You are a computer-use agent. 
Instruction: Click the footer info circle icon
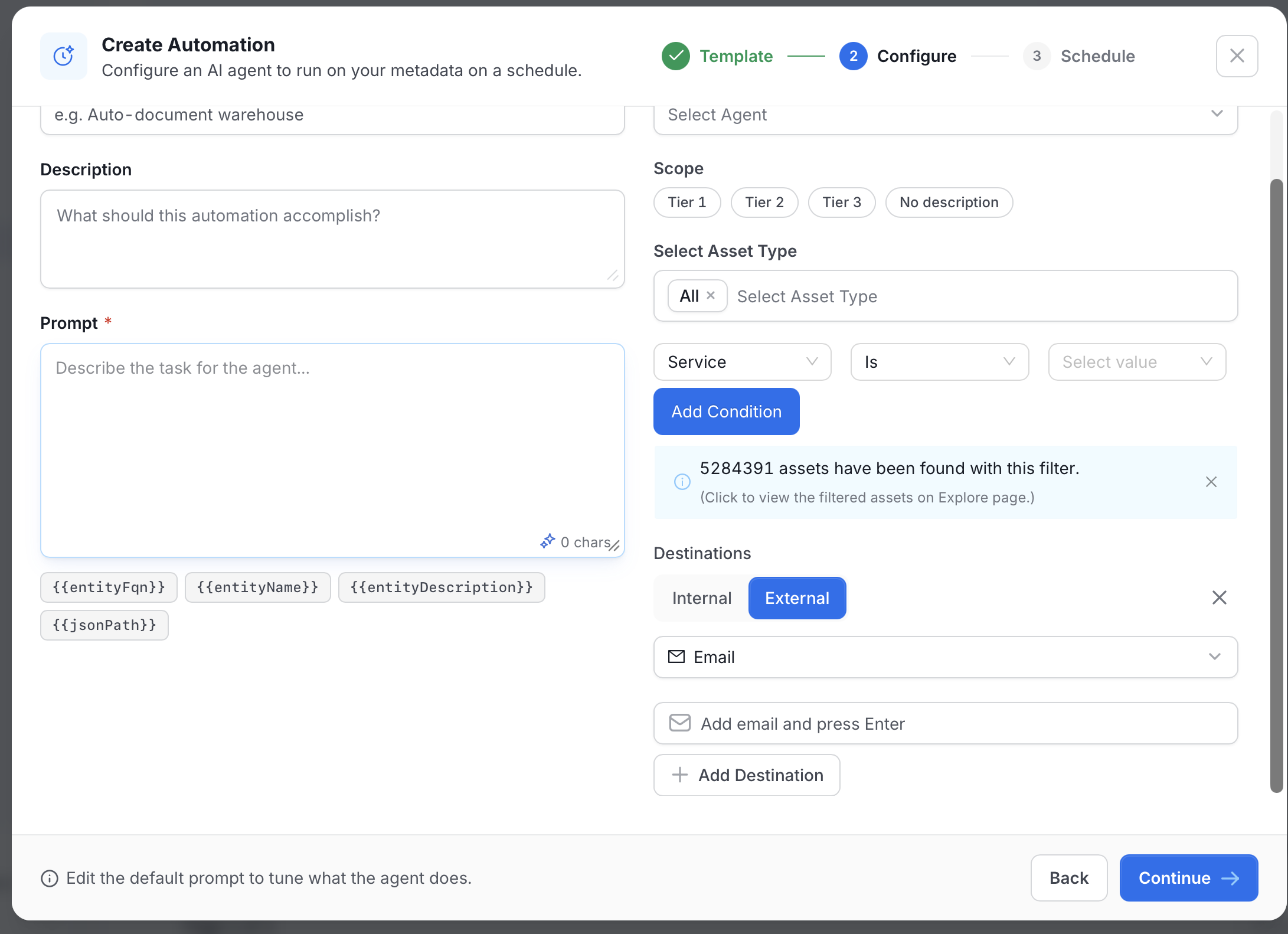point(50,879)
